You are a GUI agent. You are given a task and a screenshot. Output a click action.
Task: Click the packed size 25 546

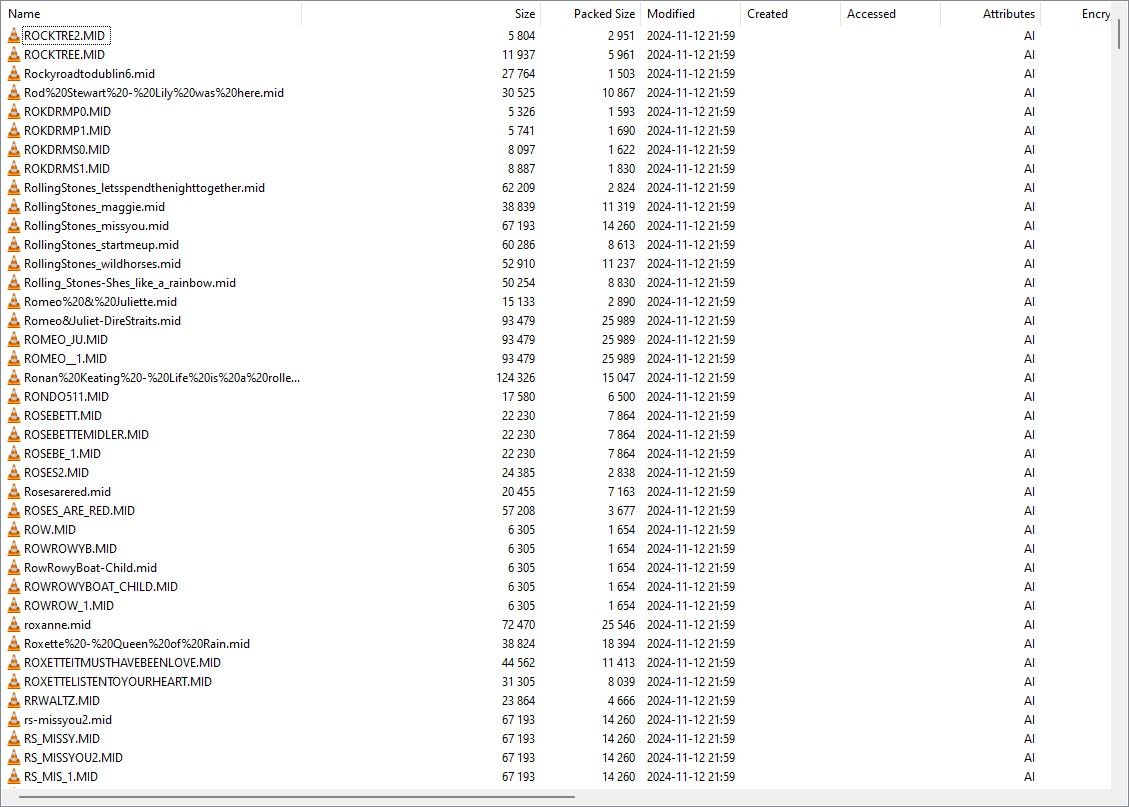point(619,625)
